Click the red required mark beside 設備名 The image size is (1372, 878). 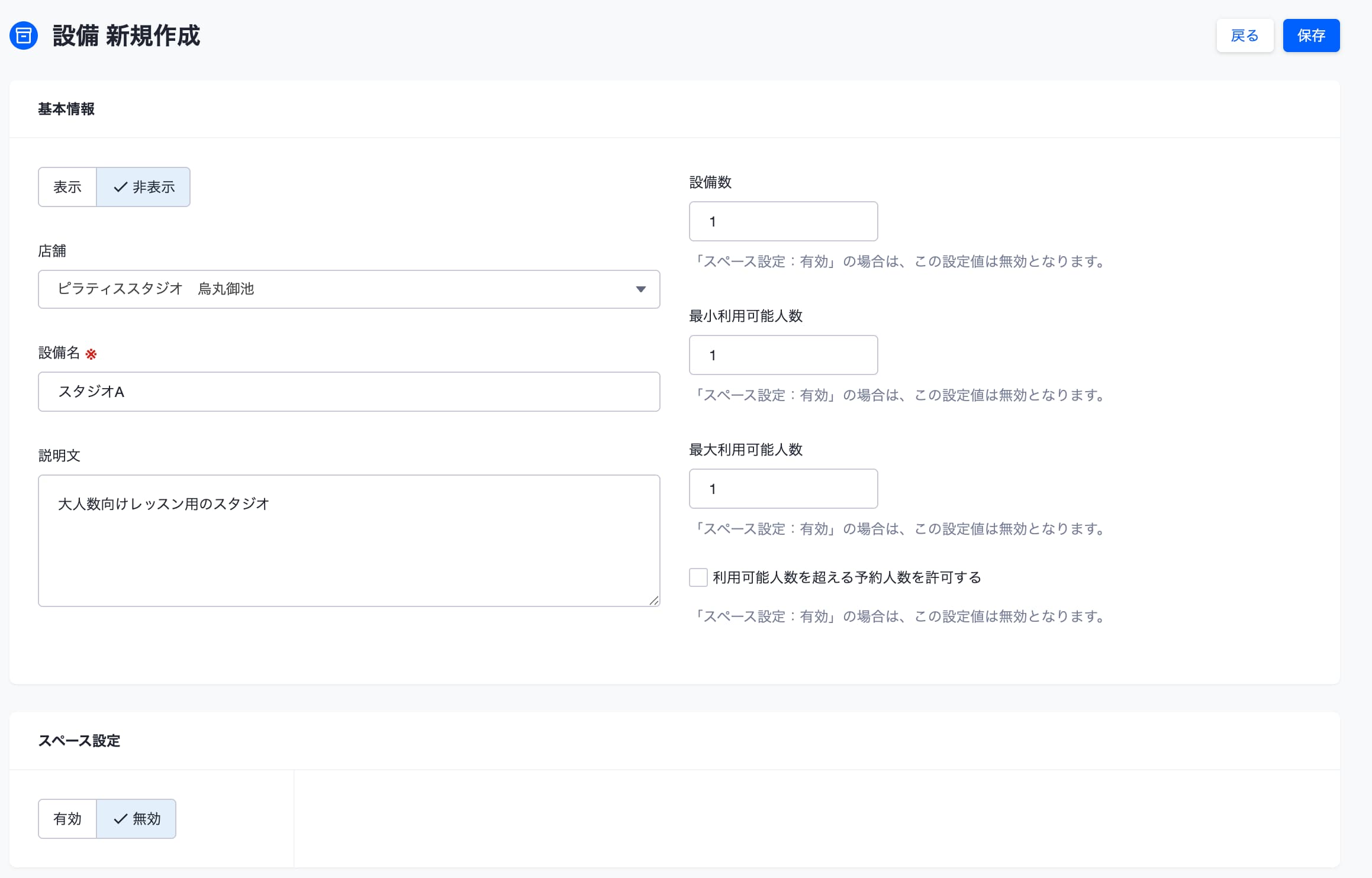[91, 354]
